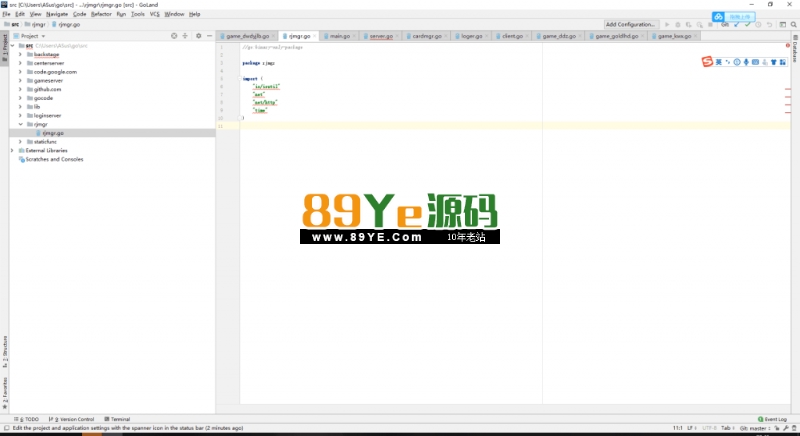
Task: Open the Database tool window on right edge
Action: click(795, 48)
